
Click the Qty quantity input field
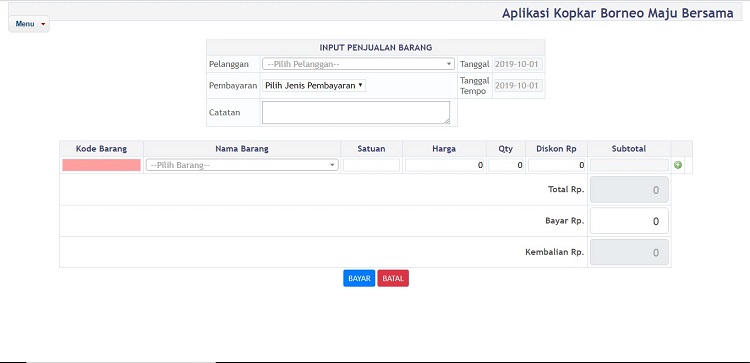(x=506, y=165)
